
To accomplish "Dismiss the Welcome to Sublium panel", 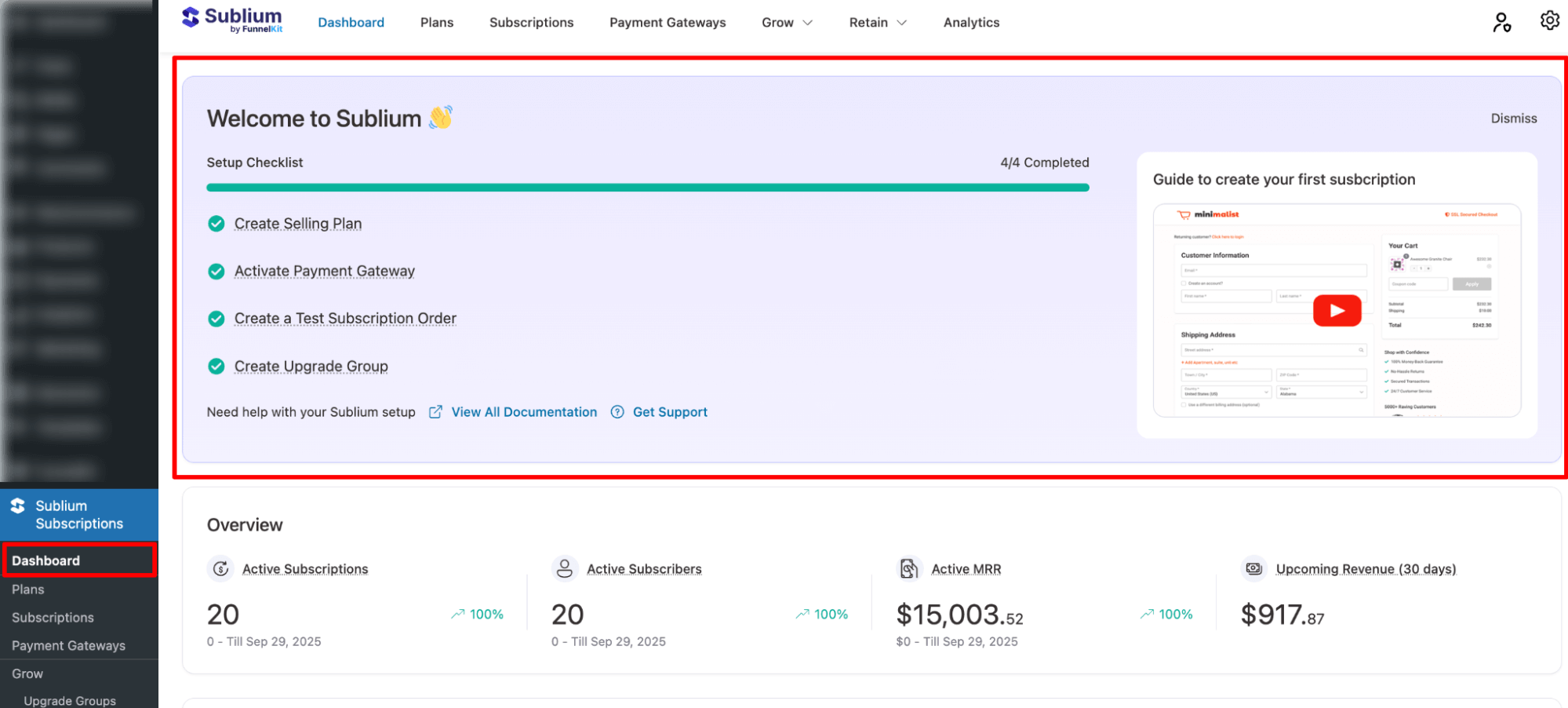I will [x=1513, y=119].
